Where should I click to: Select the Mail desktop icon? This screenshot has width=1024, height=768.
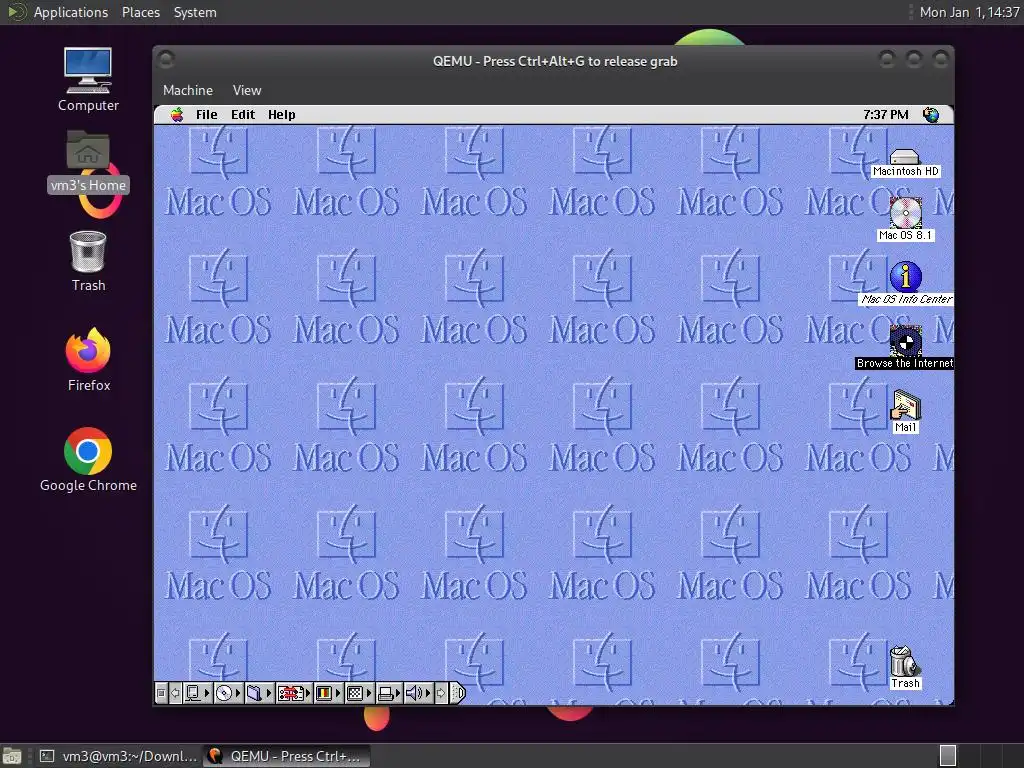pos(905,411)
